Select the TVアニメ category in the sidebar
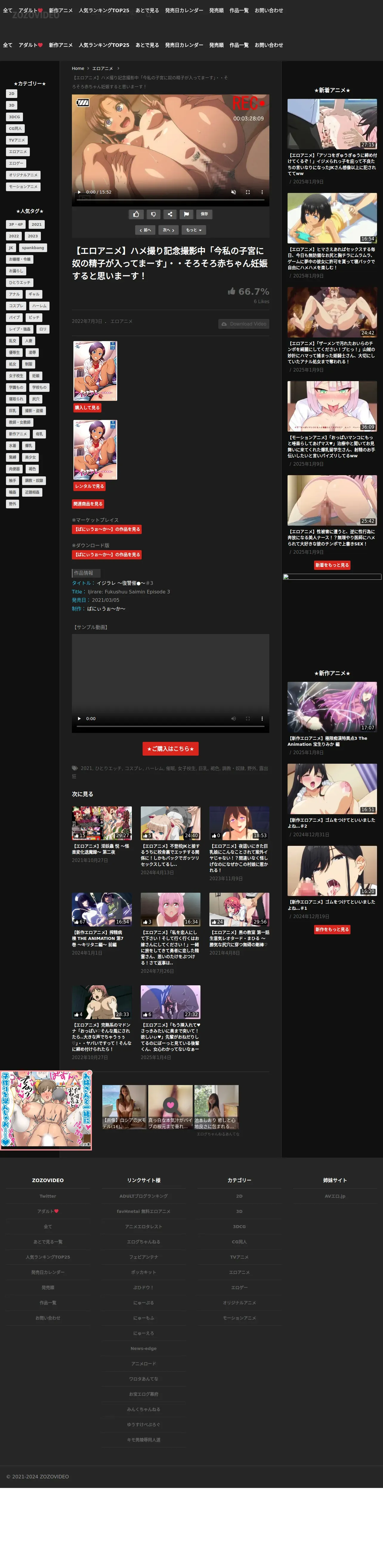Screen dimensions: 383x1568 click(x=17, y=140)
